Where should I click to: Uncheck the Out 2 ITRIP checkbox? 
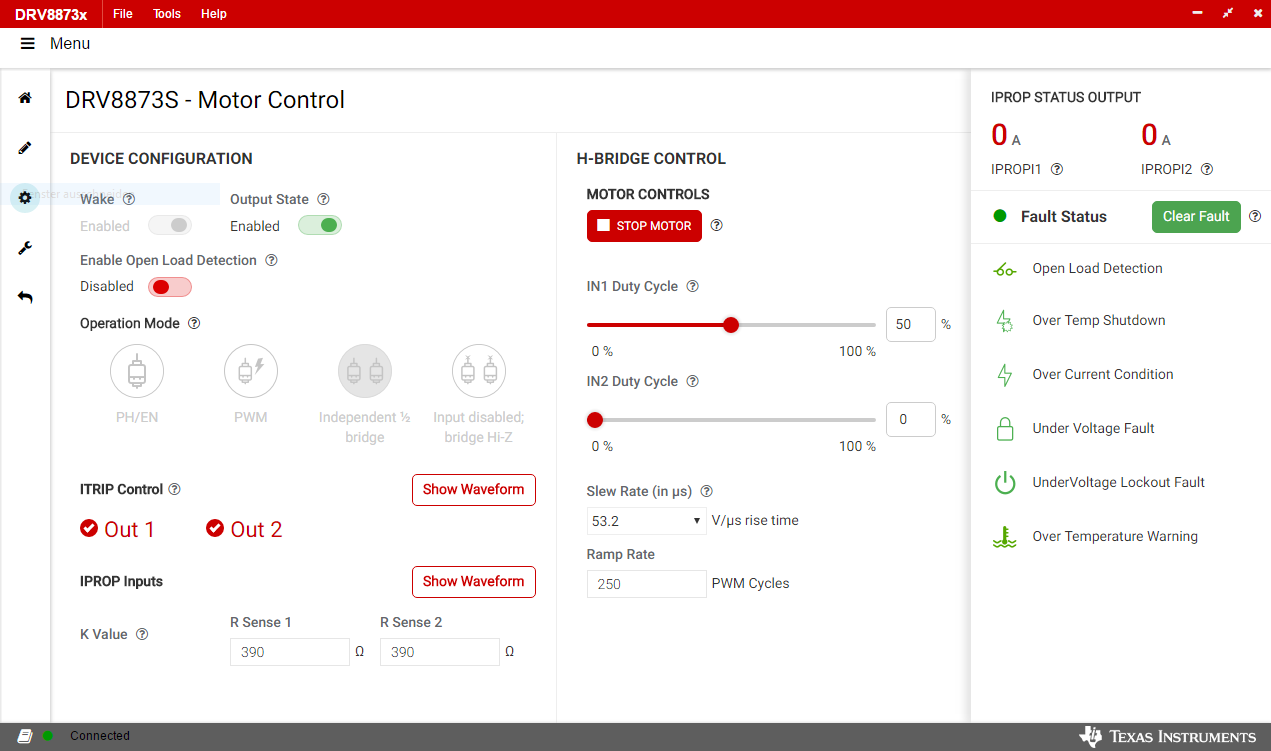[215, 528]
